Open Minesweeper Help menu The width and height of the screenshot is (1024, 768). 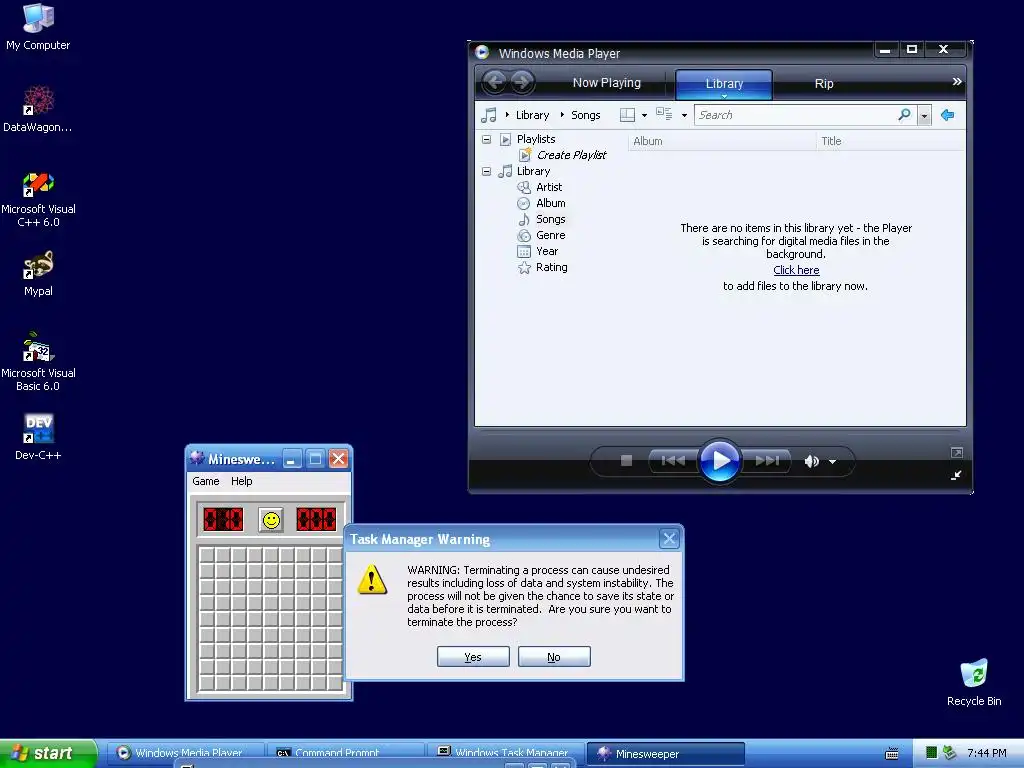click(242, 481)
